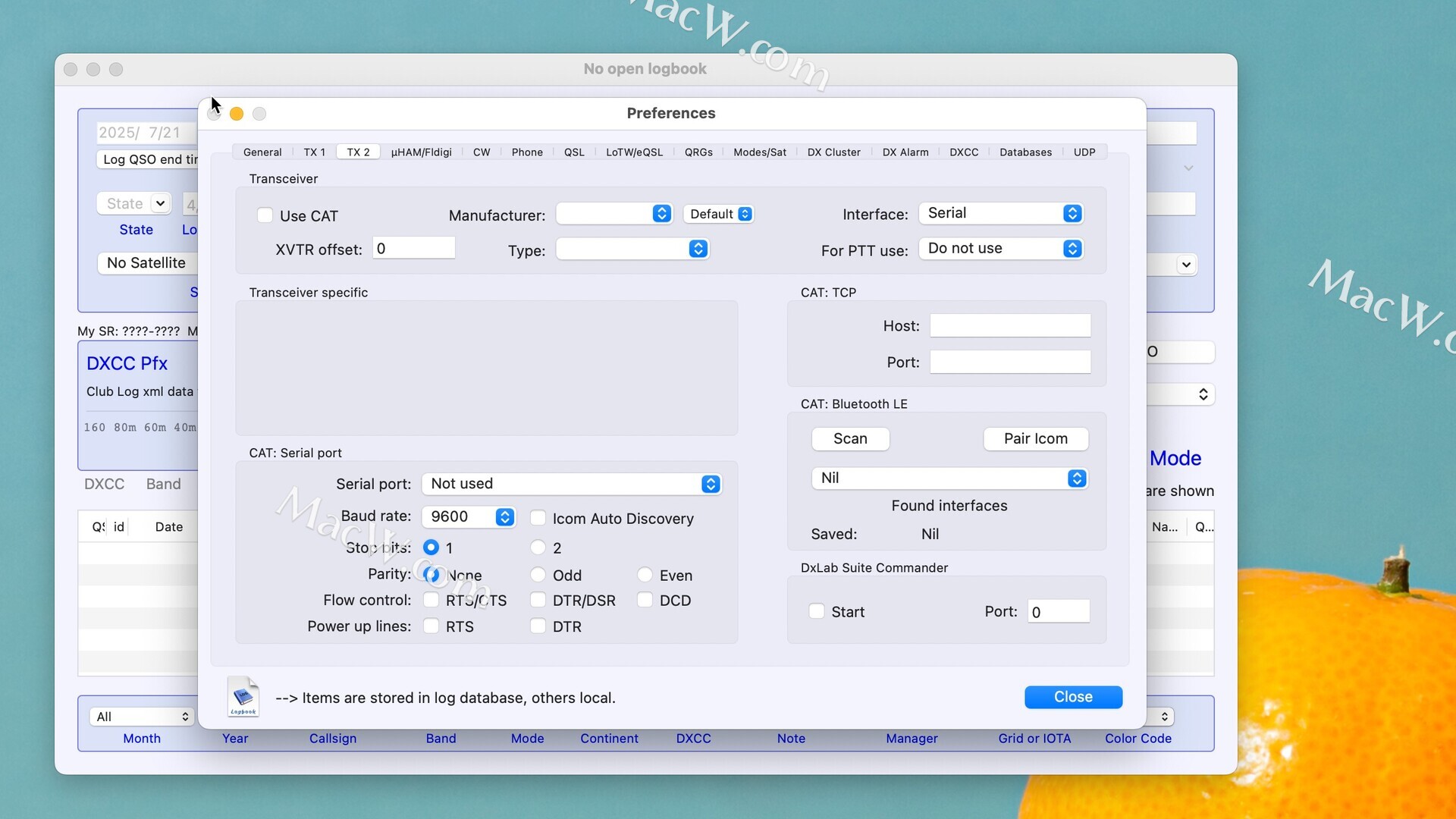Screen dimensions: 1456x819
Task: Click the CAT TCP Host field
Action: (x=1010, y=325)
